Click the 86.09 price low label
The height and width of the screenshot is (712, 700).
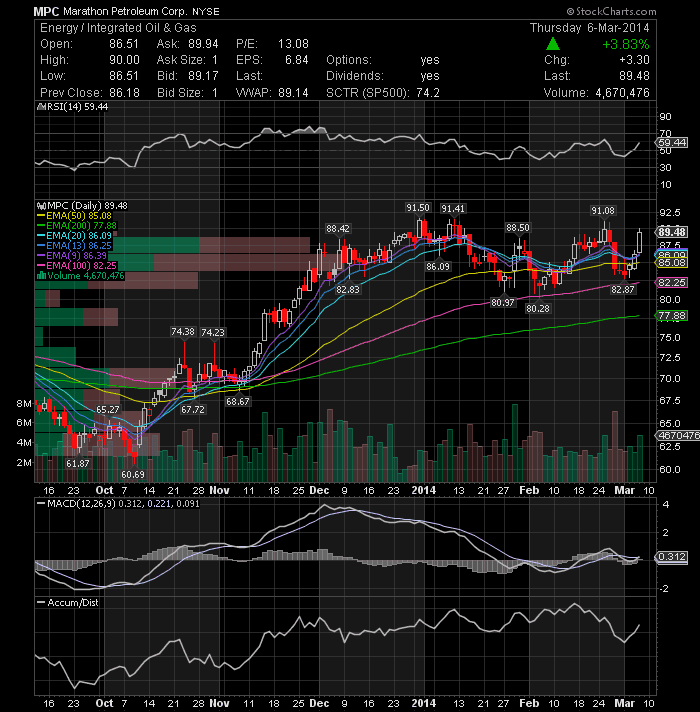pos(438,267)
